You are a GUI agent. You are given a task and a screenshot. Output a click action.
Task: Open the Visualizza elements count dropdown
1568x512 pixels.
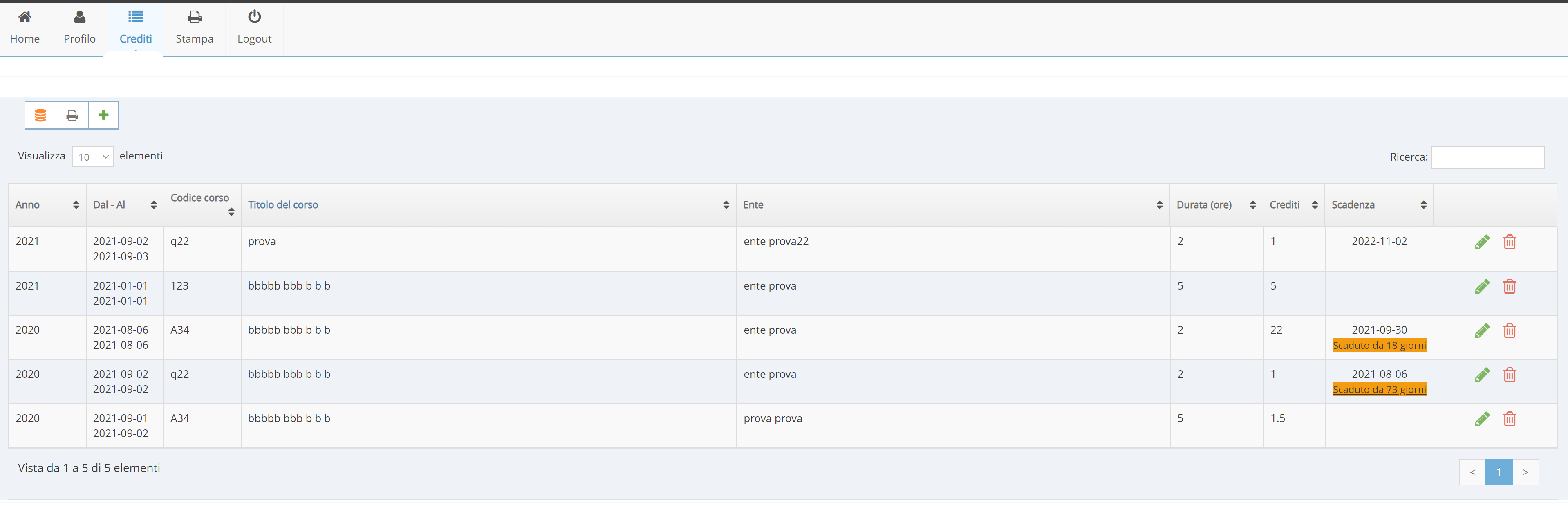point(92,157)
